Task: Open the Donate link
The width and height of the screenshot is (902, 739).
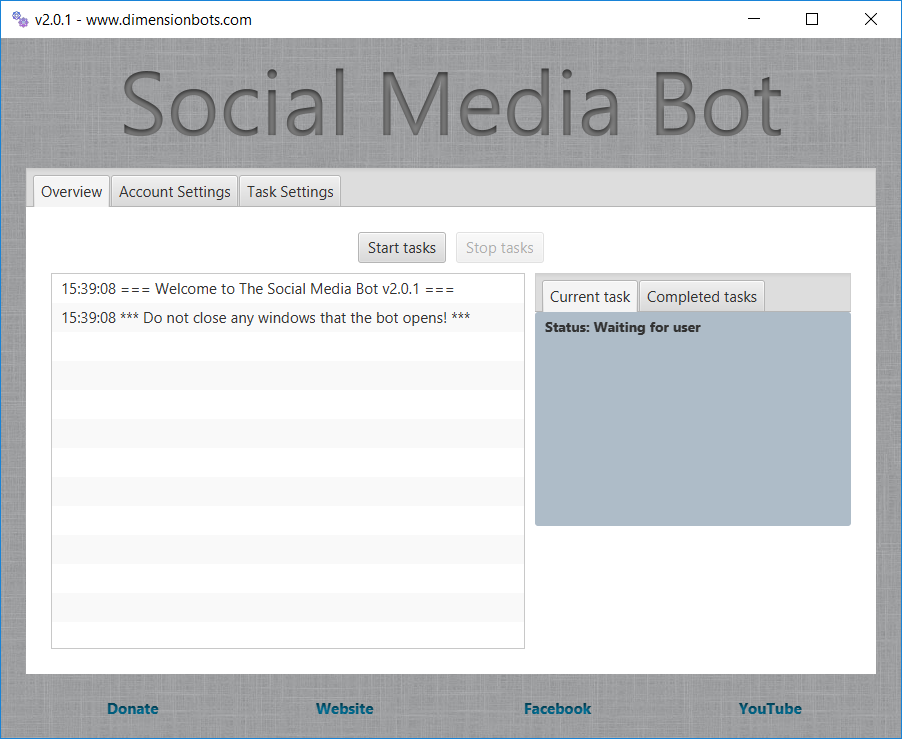Action: [133, 709]
